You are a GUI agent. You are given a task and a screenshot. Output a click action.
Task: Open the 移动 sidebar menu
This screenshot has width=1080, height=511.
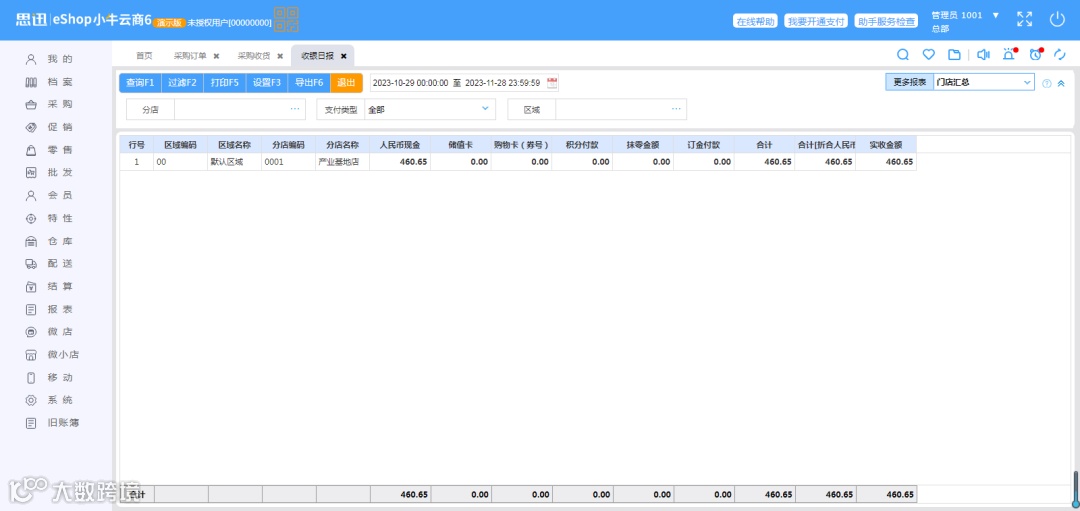(49, 377)
